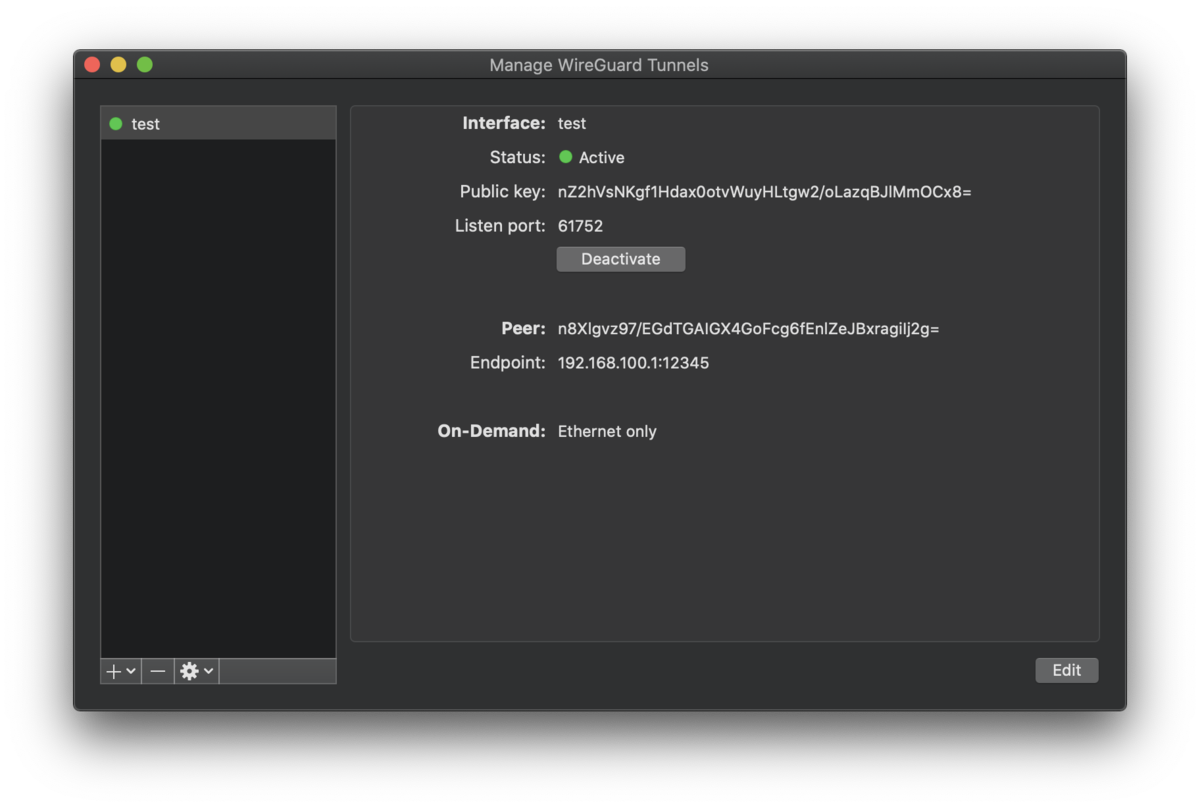Click the Listen port label
This screenshot has height=808, width=1200.
pos(501,226)
